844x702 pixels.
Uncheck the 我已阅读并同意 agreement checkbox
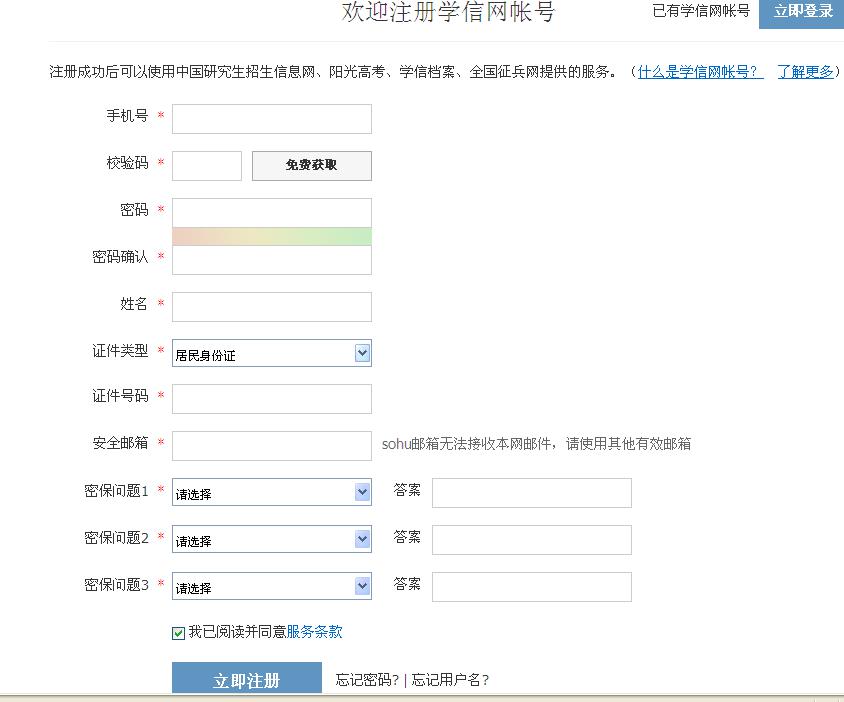tap(179, 633)
